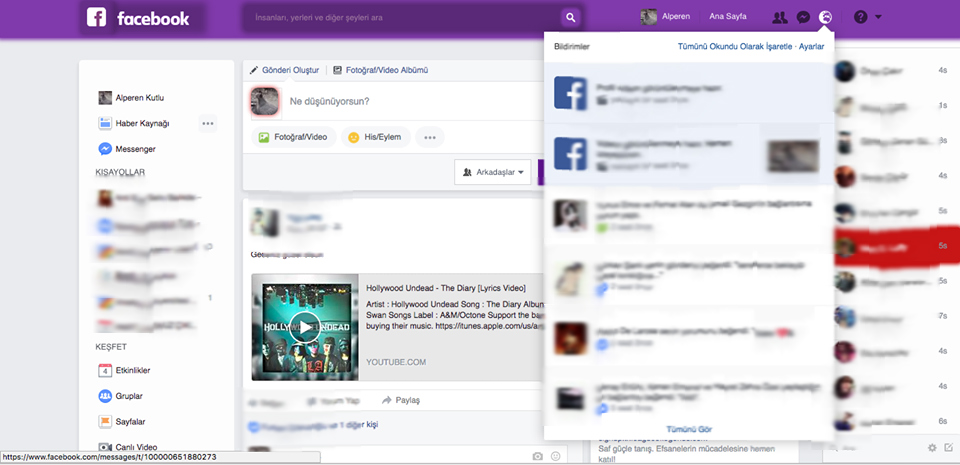The width and height of the screenshot is (960, 465).
Task: Click the Fotoğraf/Video button in composer
Action: point(294,137)
